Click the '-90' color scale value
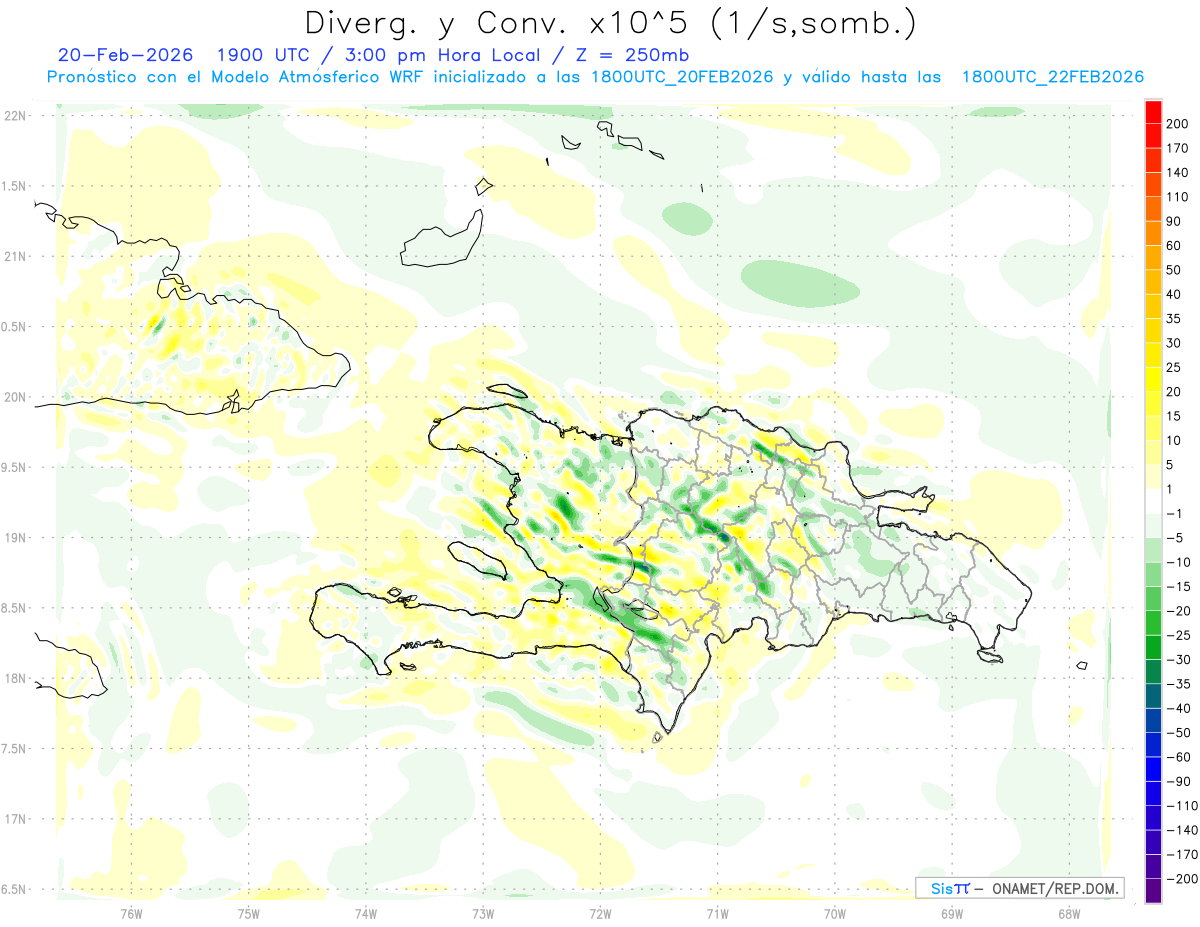Image resolution: width=1200 pixels, height=927 pixels. point(1178,781)
